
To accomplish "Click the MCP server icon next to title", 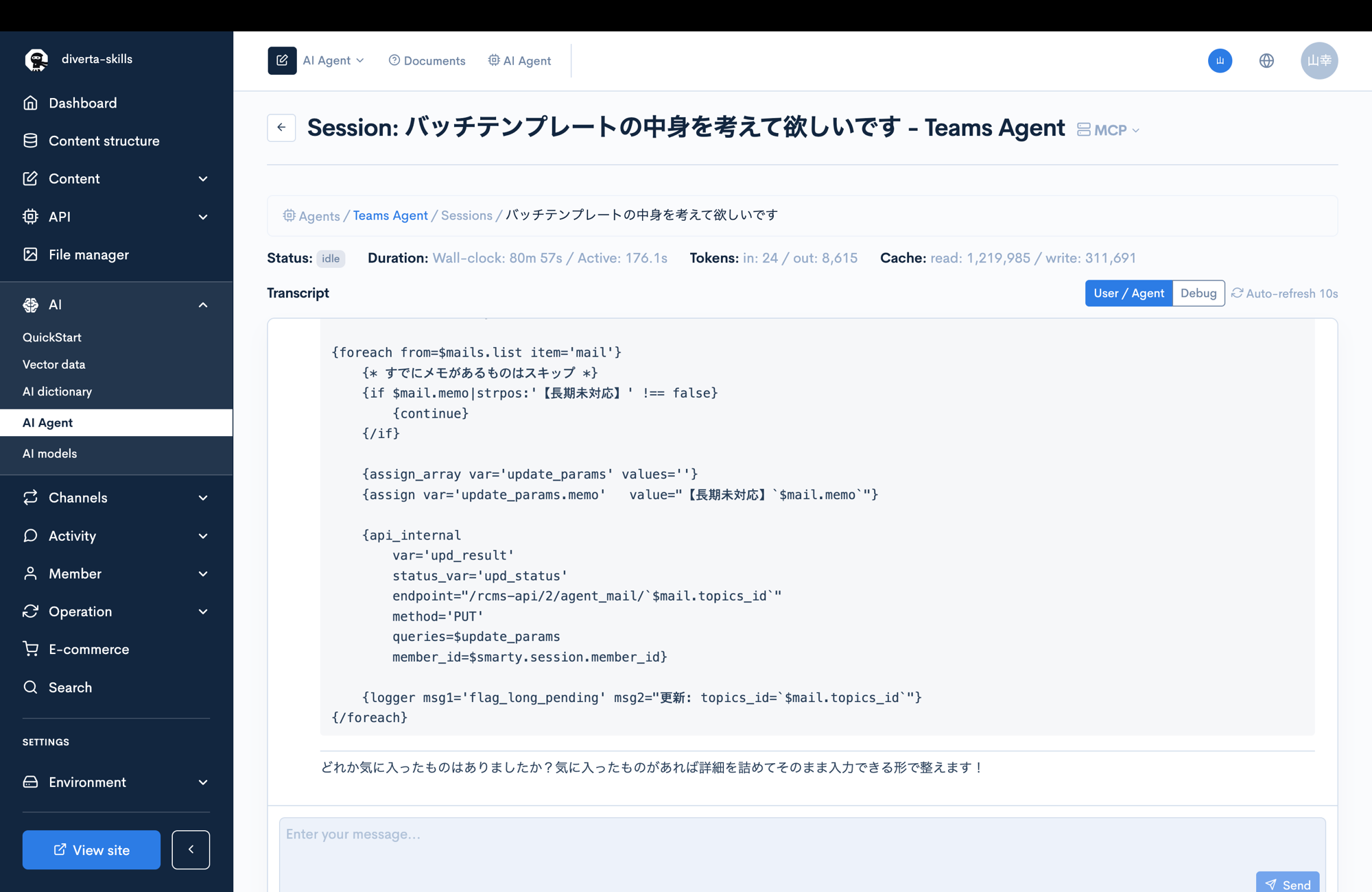I will [x=1083, y=130].
